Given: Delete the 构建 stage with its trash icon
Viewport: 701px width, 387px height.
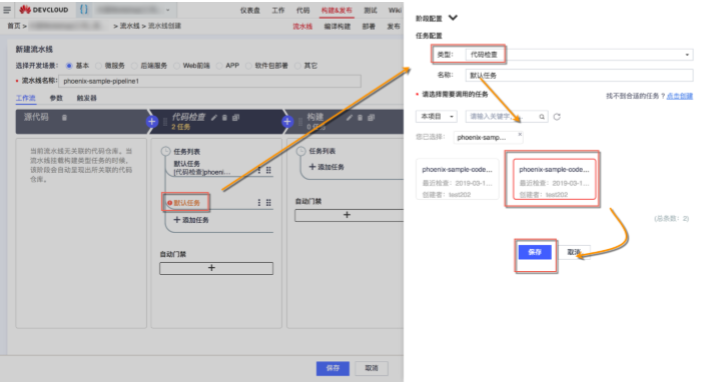Looking at the screenshot, I should pyautogui.click(x=360, y=118).
